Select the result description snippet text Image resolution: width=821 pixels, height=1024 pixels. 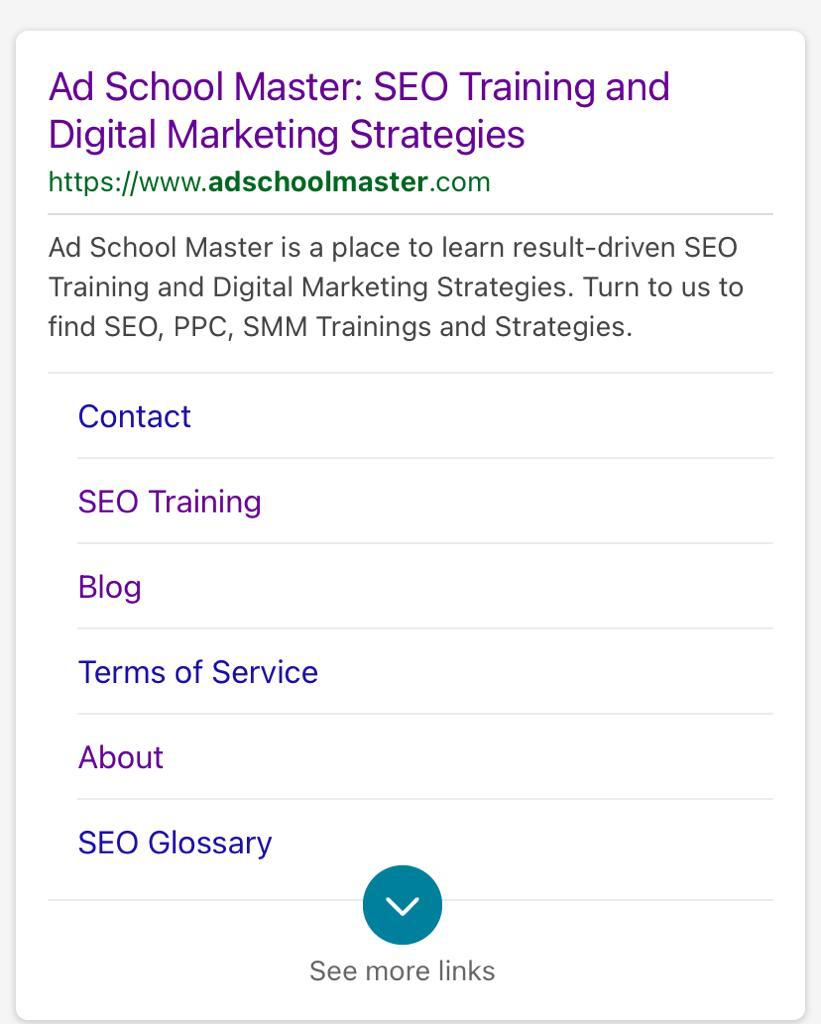[x=396, y=287]
